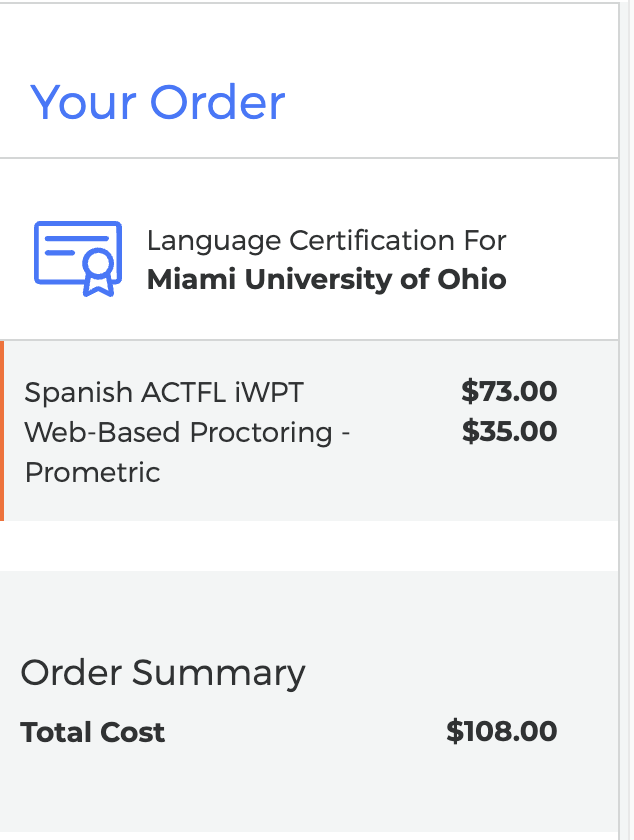
Task: Select the "Your Order" heading
Action: pyautogui.click(x=158, y=102)
